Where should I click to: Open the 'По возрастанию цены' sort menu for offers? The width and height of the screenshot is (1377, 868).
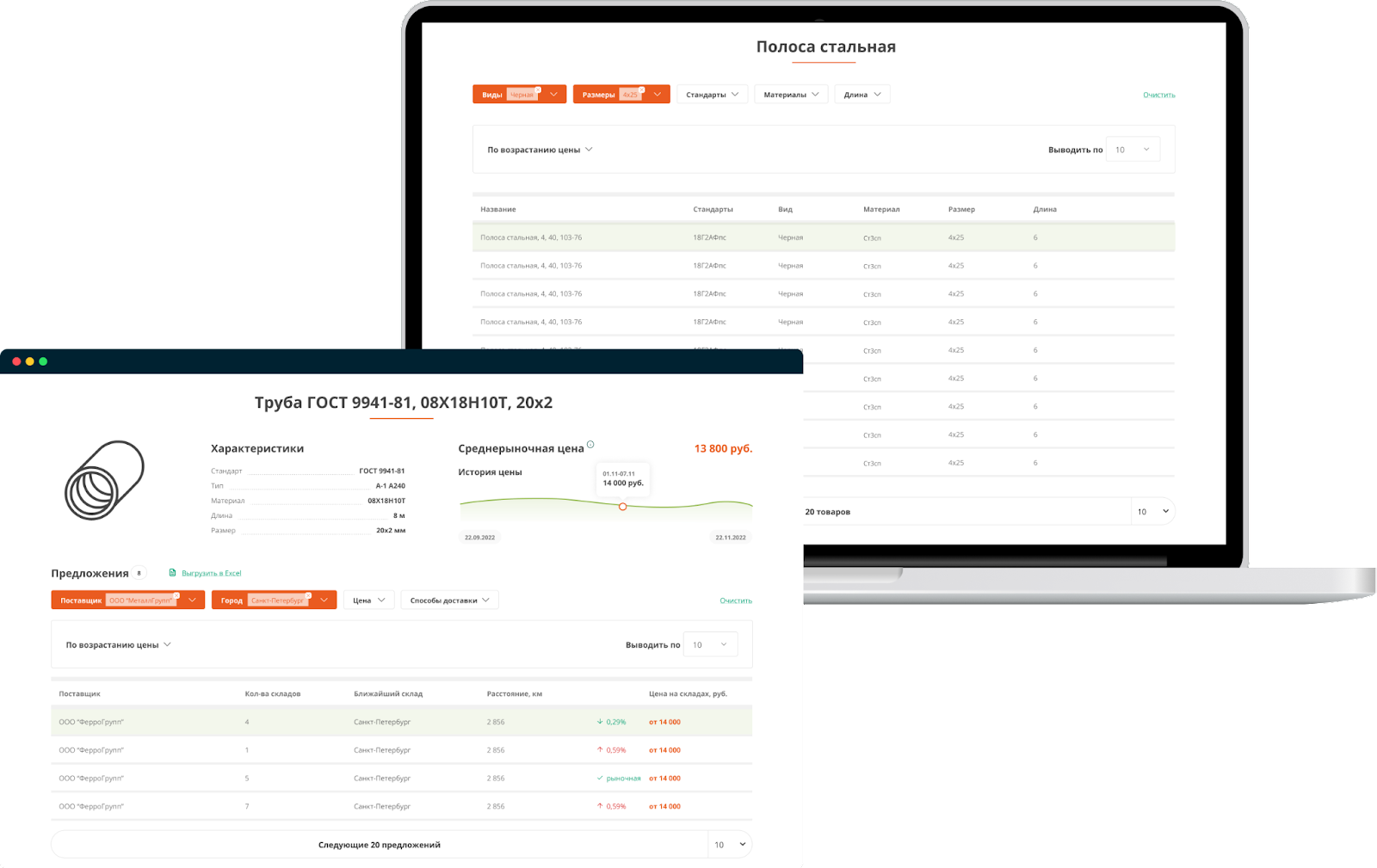click(118, 644)
